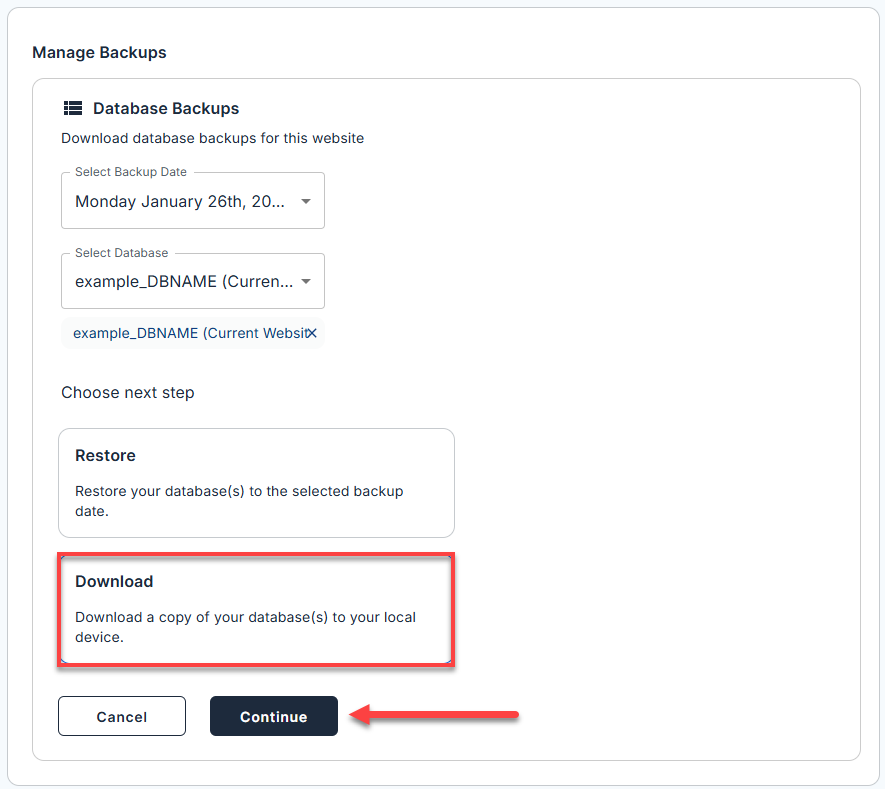Viewport: 885px width, 789px height.
Task: Click the Continue button
Action: click(x=273, y=716)
